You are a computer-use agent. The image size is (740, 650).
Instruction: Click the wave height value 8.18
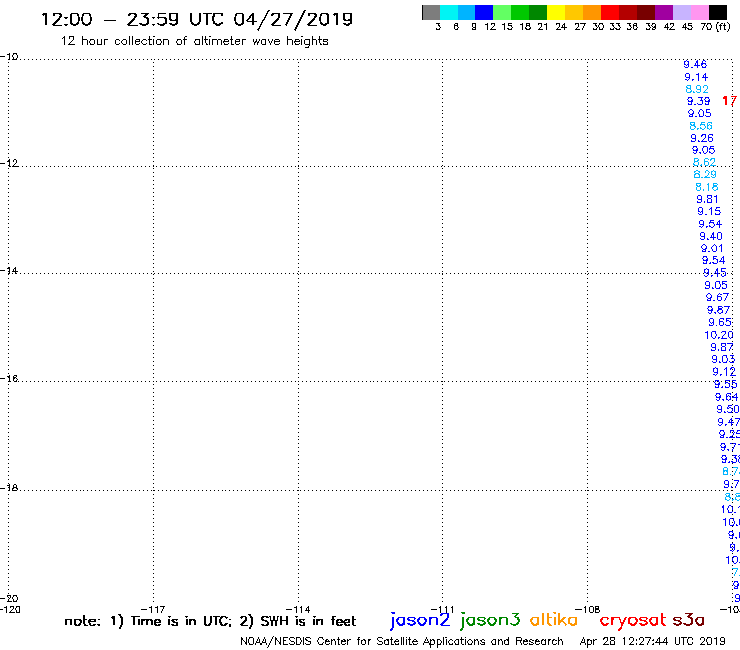click(706, 187)
